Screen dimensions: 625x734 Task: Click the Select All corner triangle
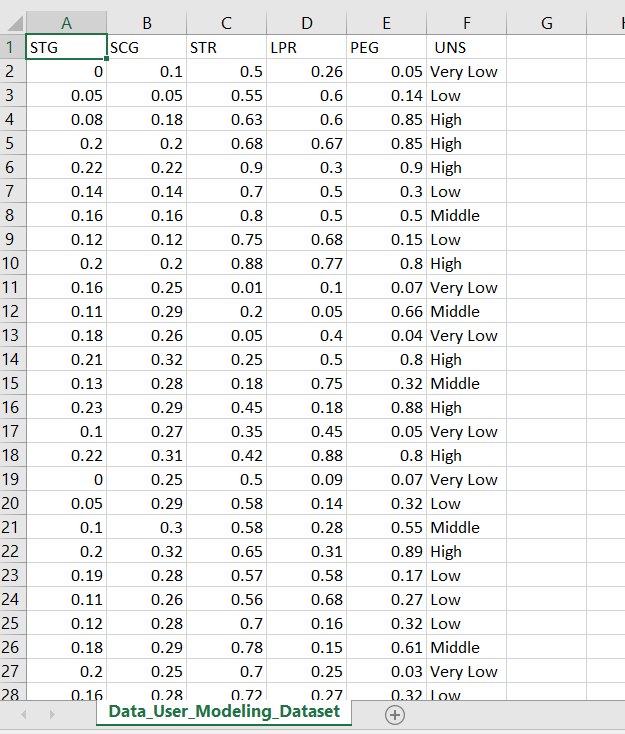pyautogui.click(x=13, y=22)
